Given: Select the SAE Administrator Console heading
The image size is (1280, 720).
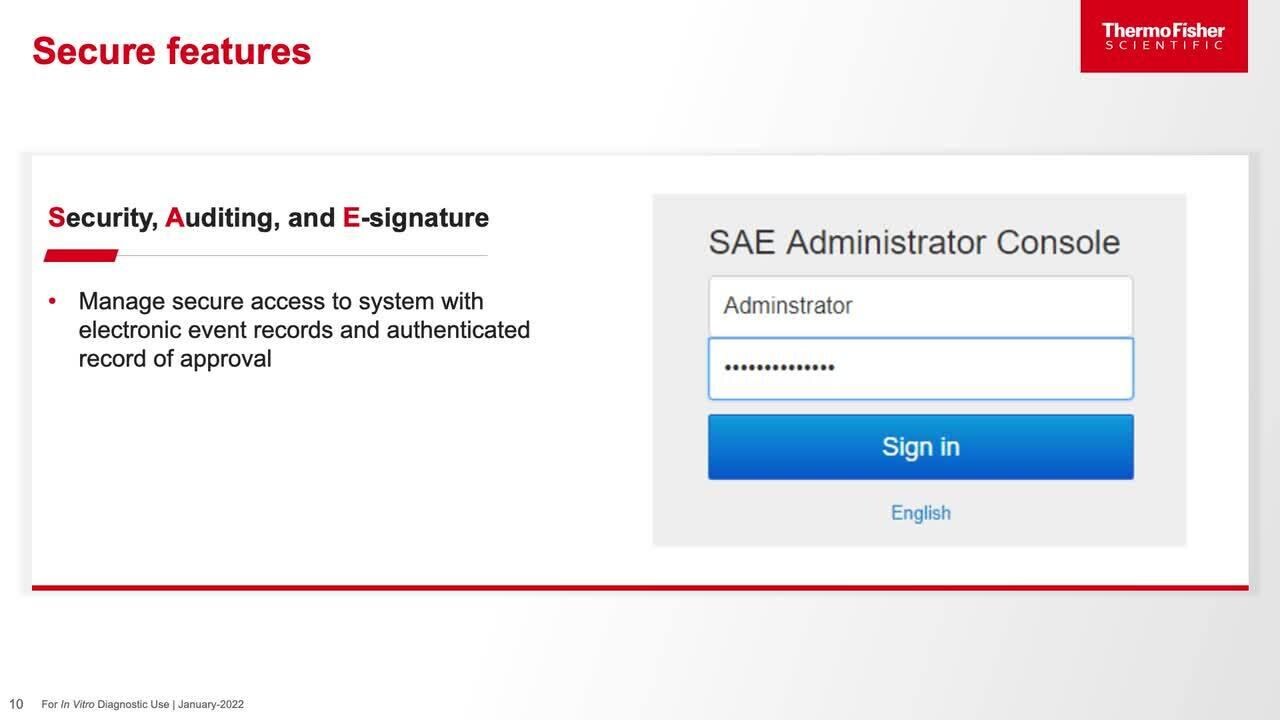Looking at the screenshot, I should coord(913,242).
